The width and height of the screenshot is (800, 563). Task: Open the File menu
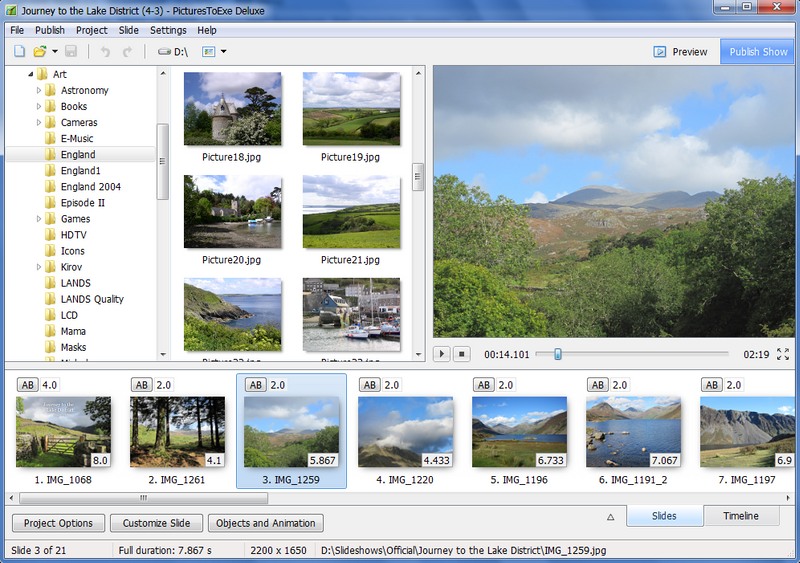tap(17, 30)
